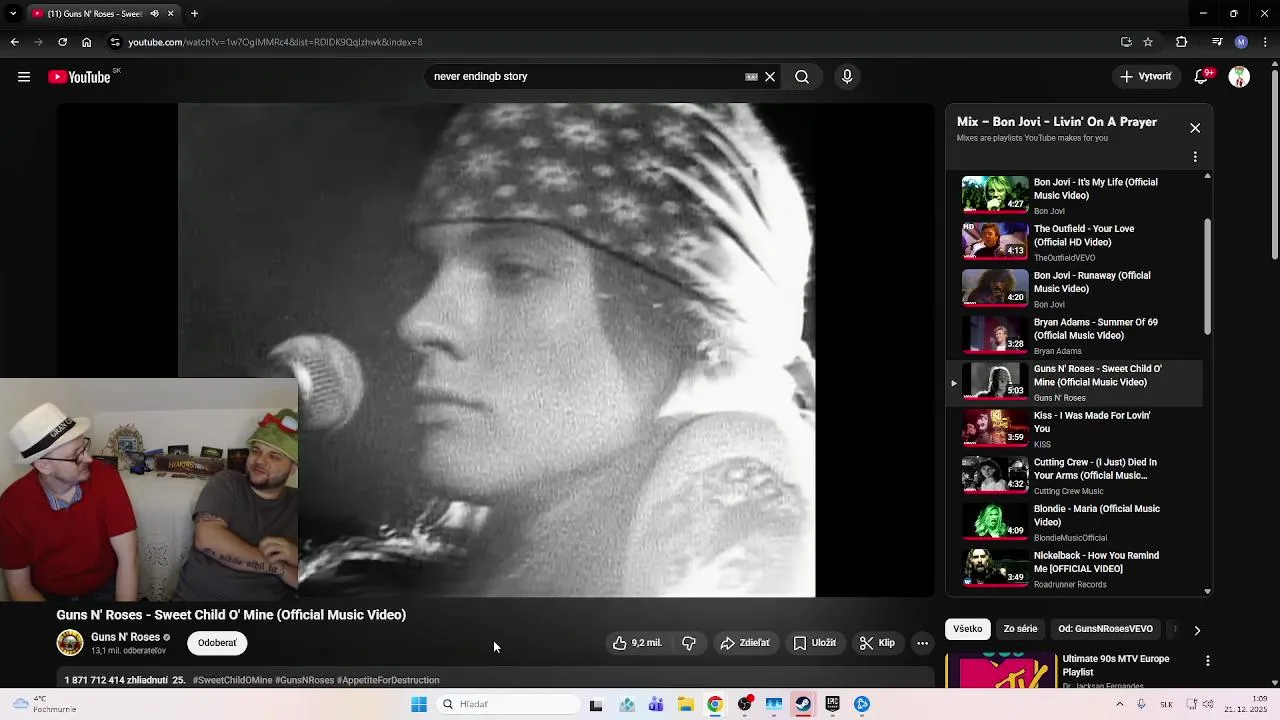Screen dimensions: 1280x720
Task: Open File Explorer from the taskbar
Action: 686,704
